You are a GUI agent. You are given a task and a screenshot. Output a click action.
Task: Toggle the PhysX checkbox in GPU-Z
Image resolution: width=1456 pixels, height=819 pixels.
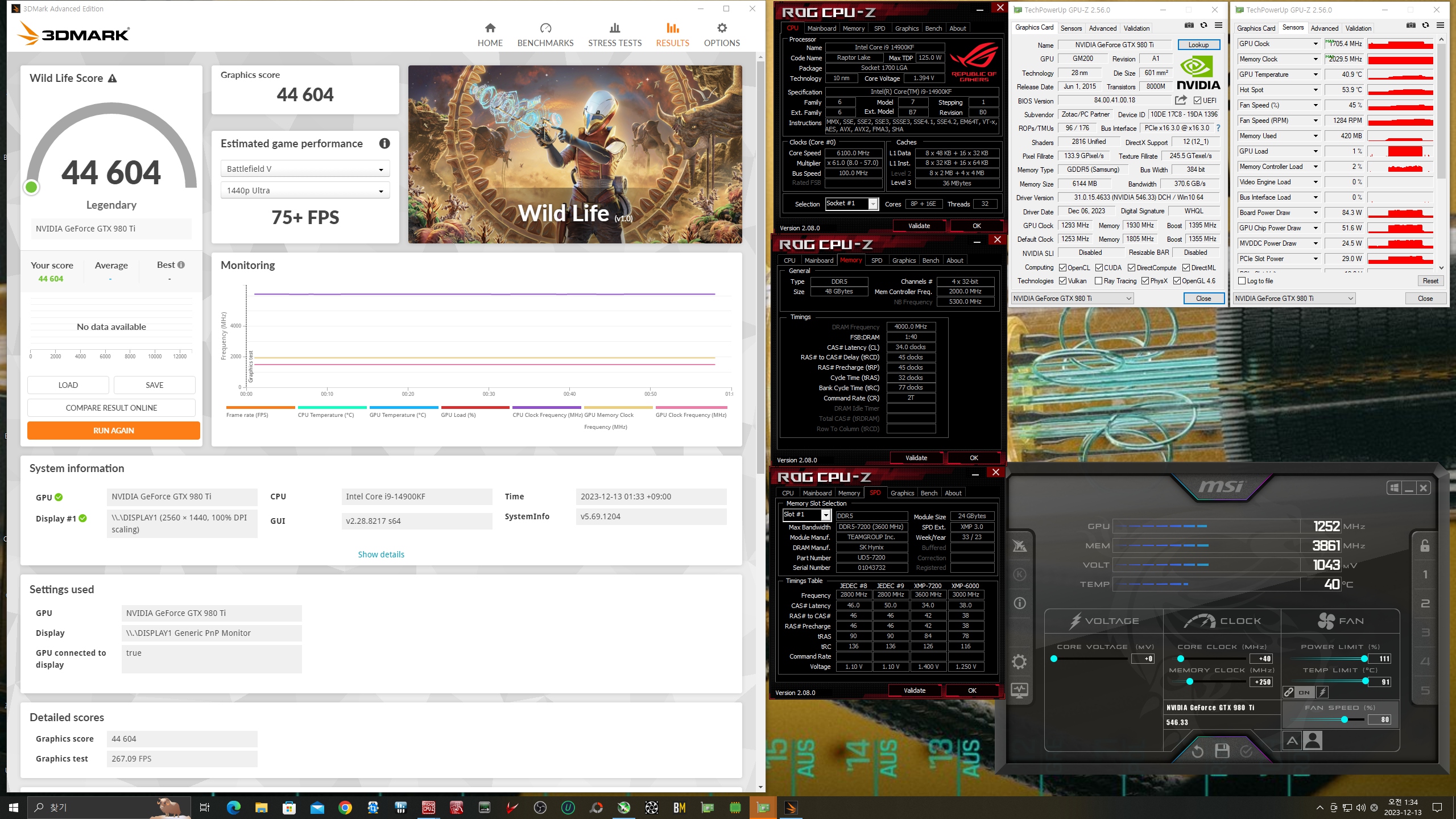tap(1145, 281)
